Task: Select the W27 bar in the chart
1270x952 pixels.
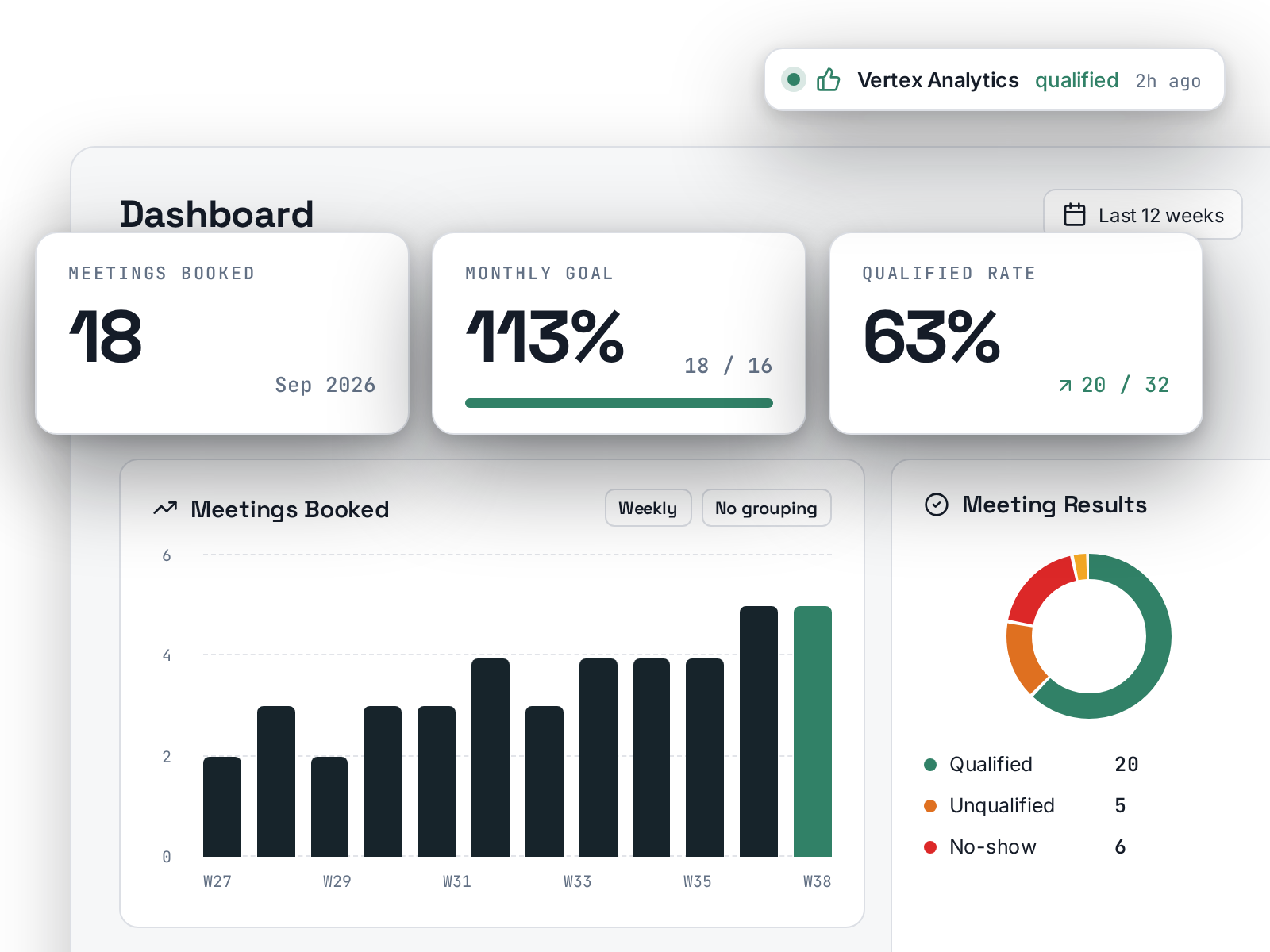Action: click(222, 807)
